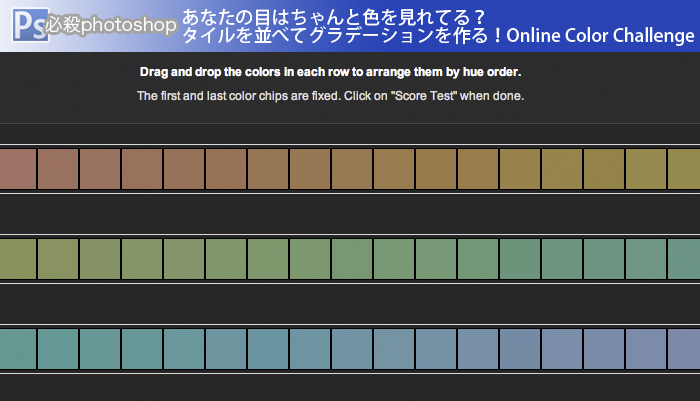Click the 必殺photoshop site title text
This screenshot has width=700, height=401.
pyautogui.click(x=111, y=25)
